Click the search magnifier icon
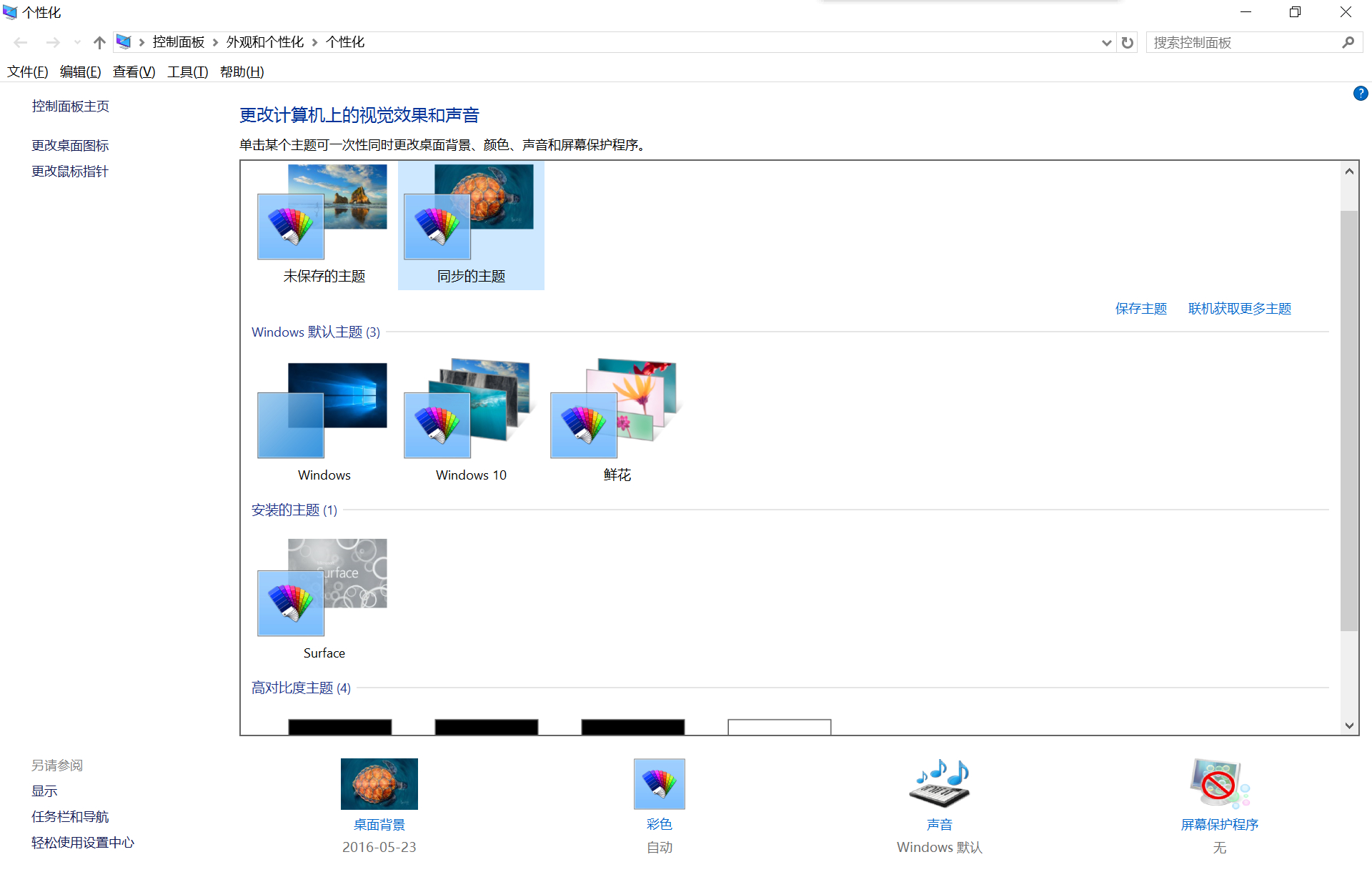 point(1348,43)
